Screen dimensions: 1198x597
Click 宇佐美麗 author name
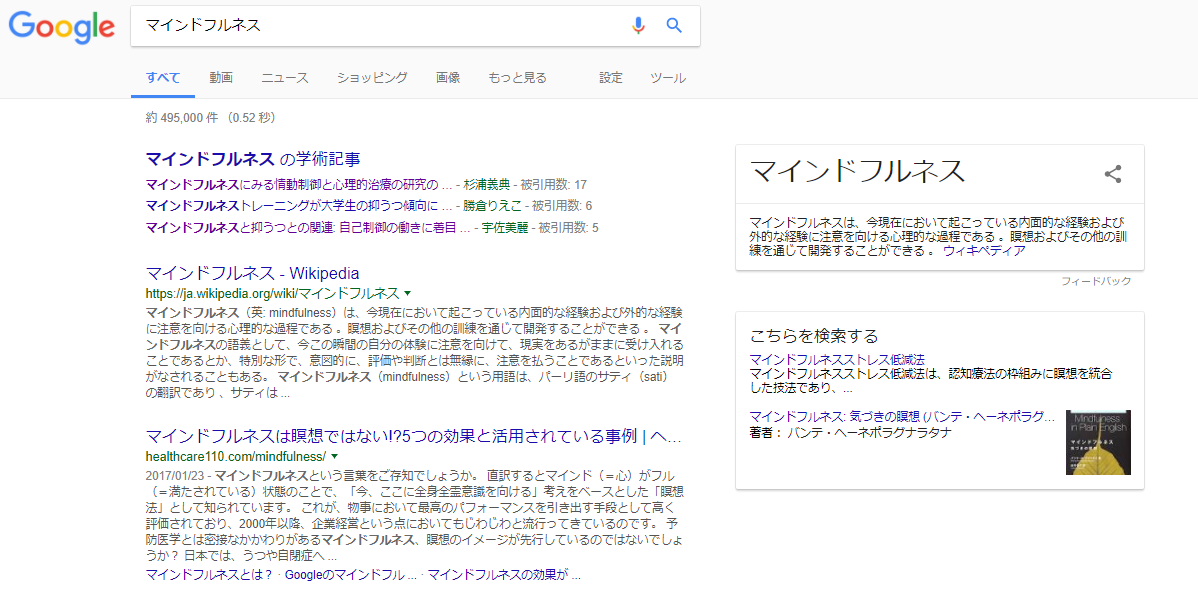504,227
